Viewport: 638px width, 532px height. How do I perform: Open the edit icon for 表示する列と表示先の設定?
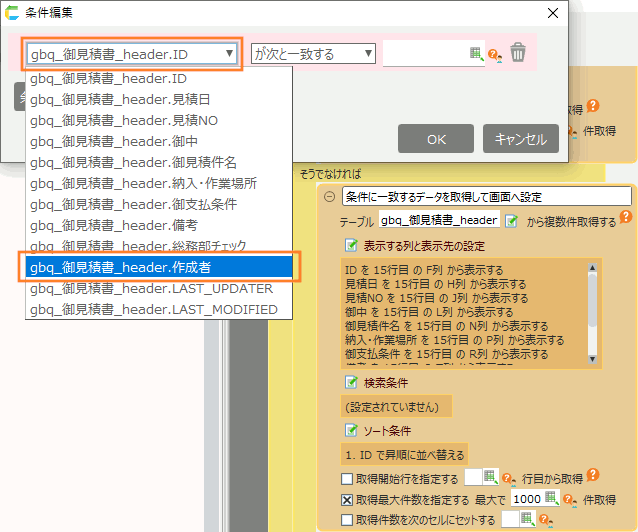351,245
